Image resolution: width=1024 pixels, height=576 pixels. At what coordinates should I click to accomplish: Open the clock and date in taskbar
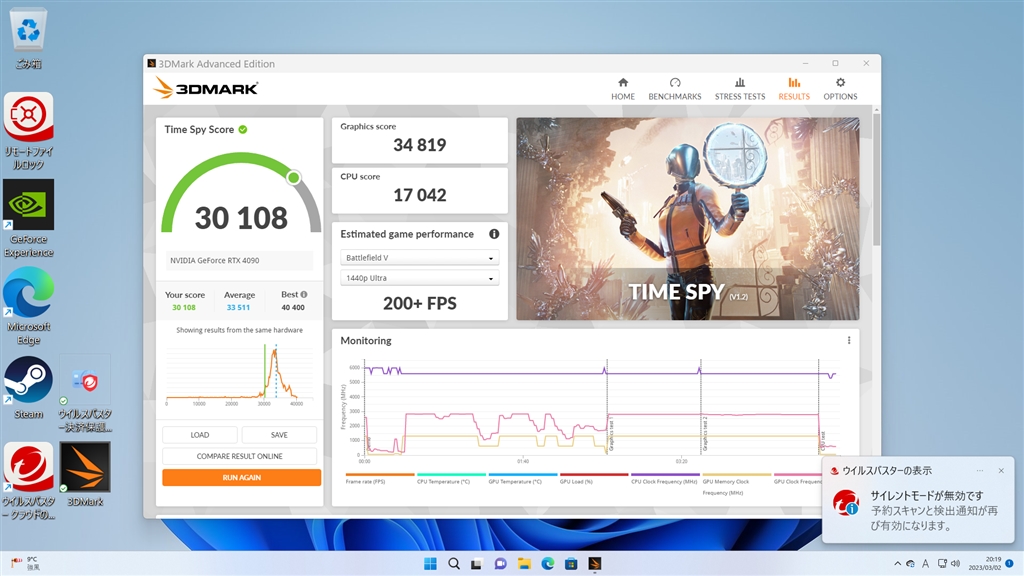[985, 563]
